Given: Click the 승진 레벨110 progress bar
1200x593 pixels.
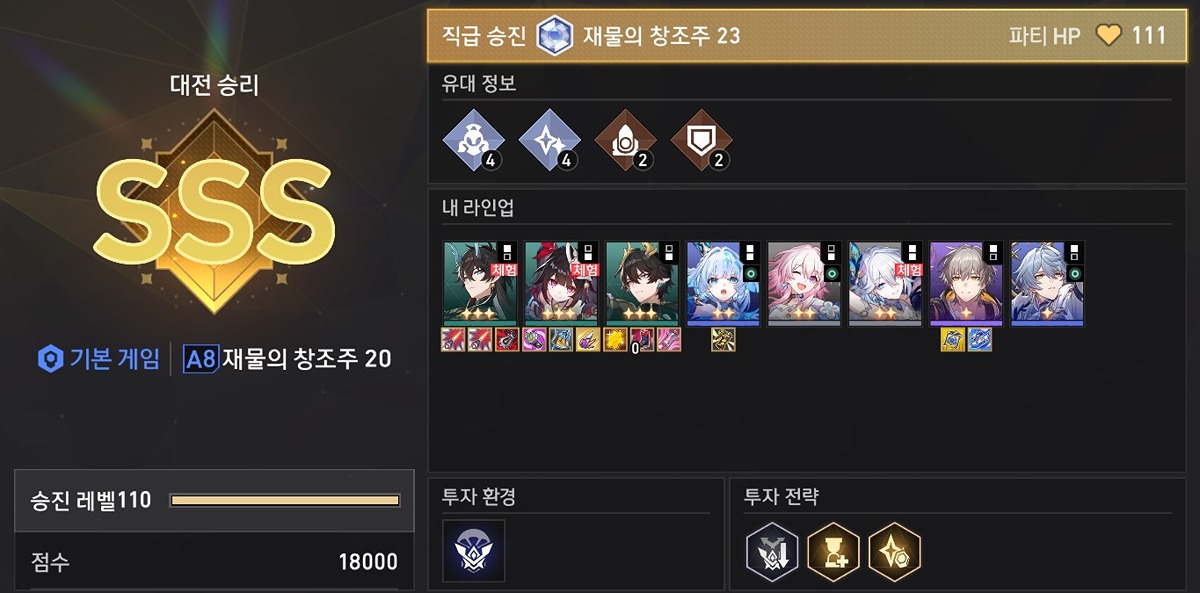Looking at the screenshot, I should 285,500.
